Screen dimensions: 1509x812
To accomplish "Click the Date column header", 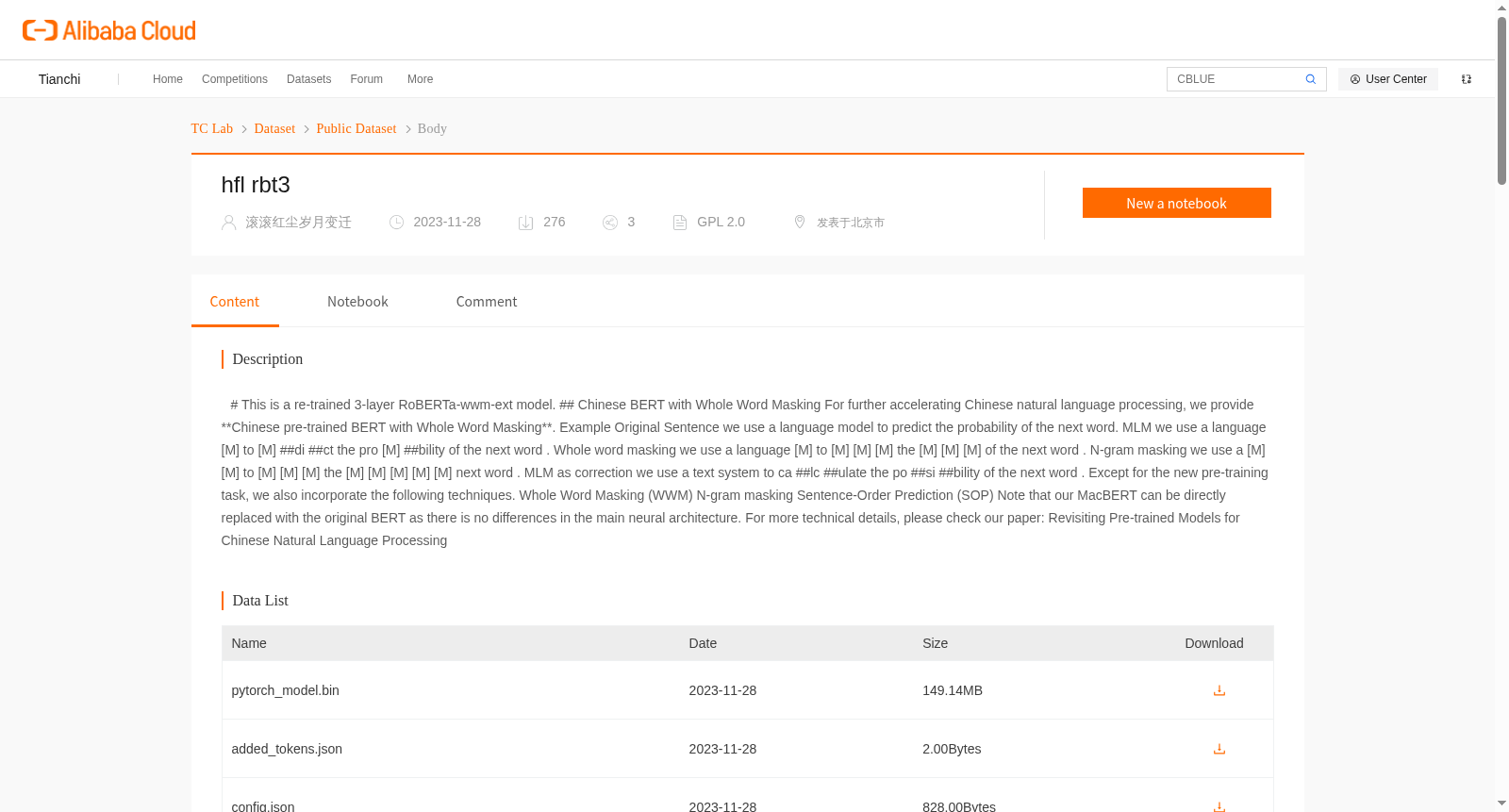I will [703, 643].
